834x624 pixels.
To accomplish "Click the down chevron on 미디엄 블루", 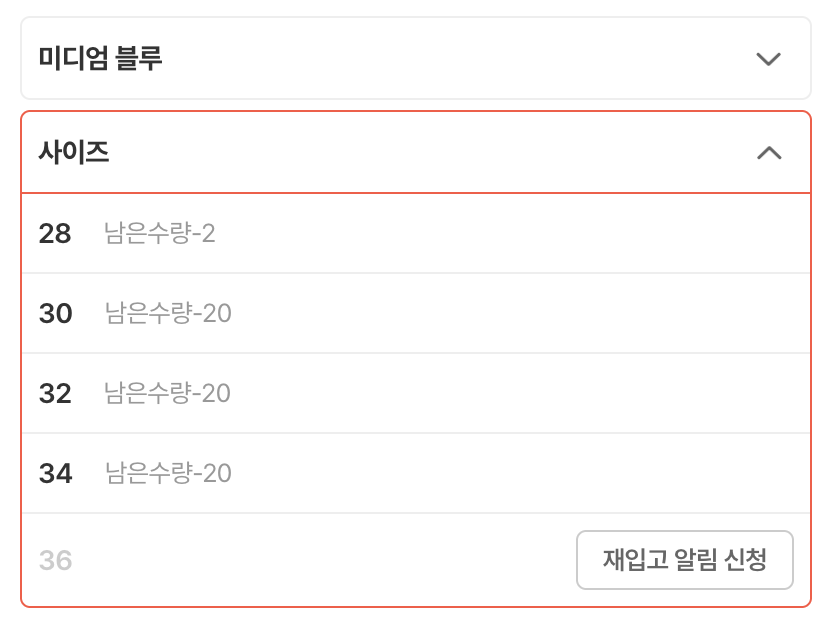I will click(768, 59).
